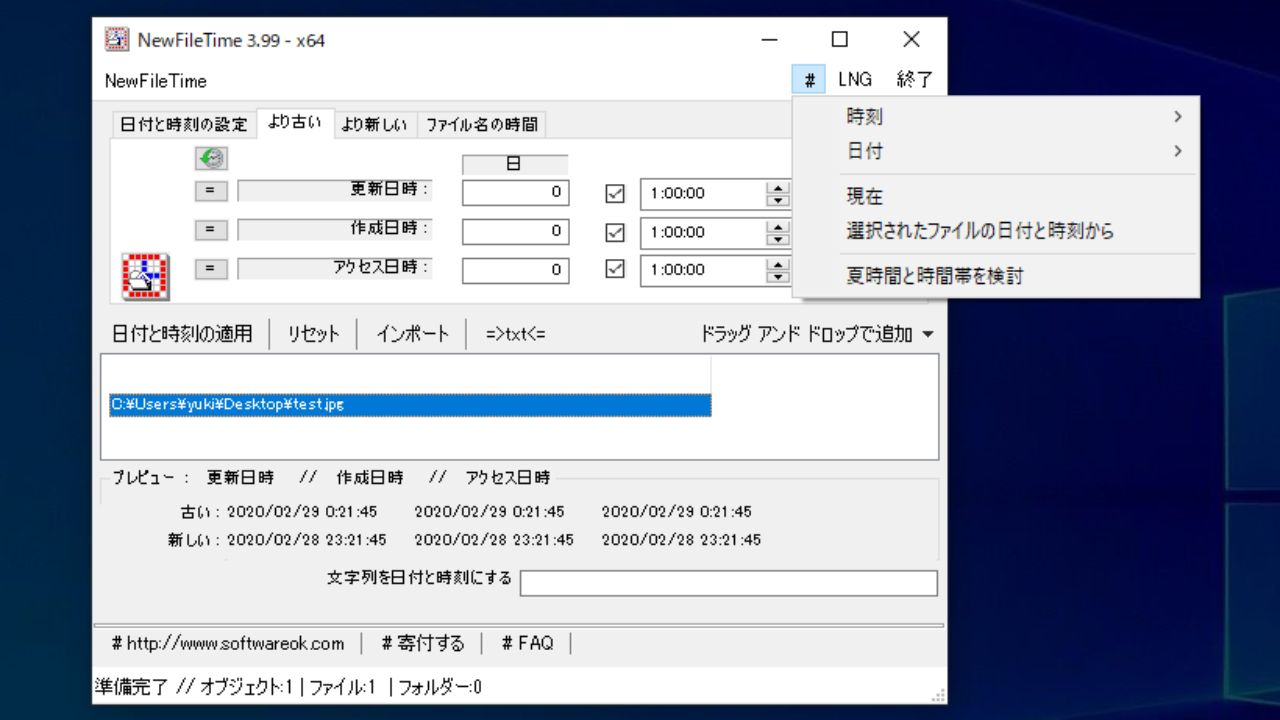This screenshot has width=1280, height=720.
Task: Toggle the checkbox for アクセス日時 time
Action: point(615,269)
